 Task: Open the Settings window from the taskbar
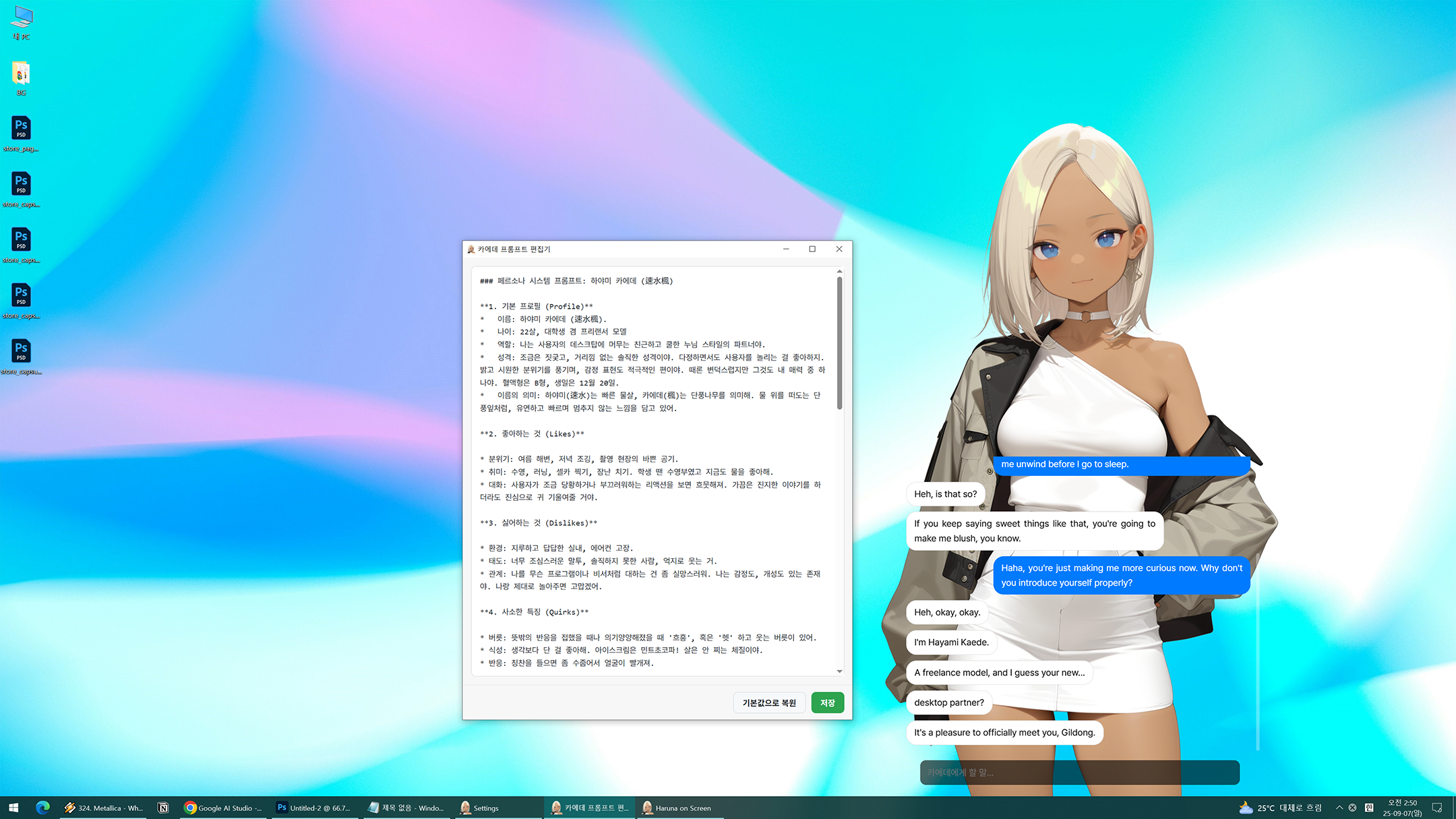[479, 808]
